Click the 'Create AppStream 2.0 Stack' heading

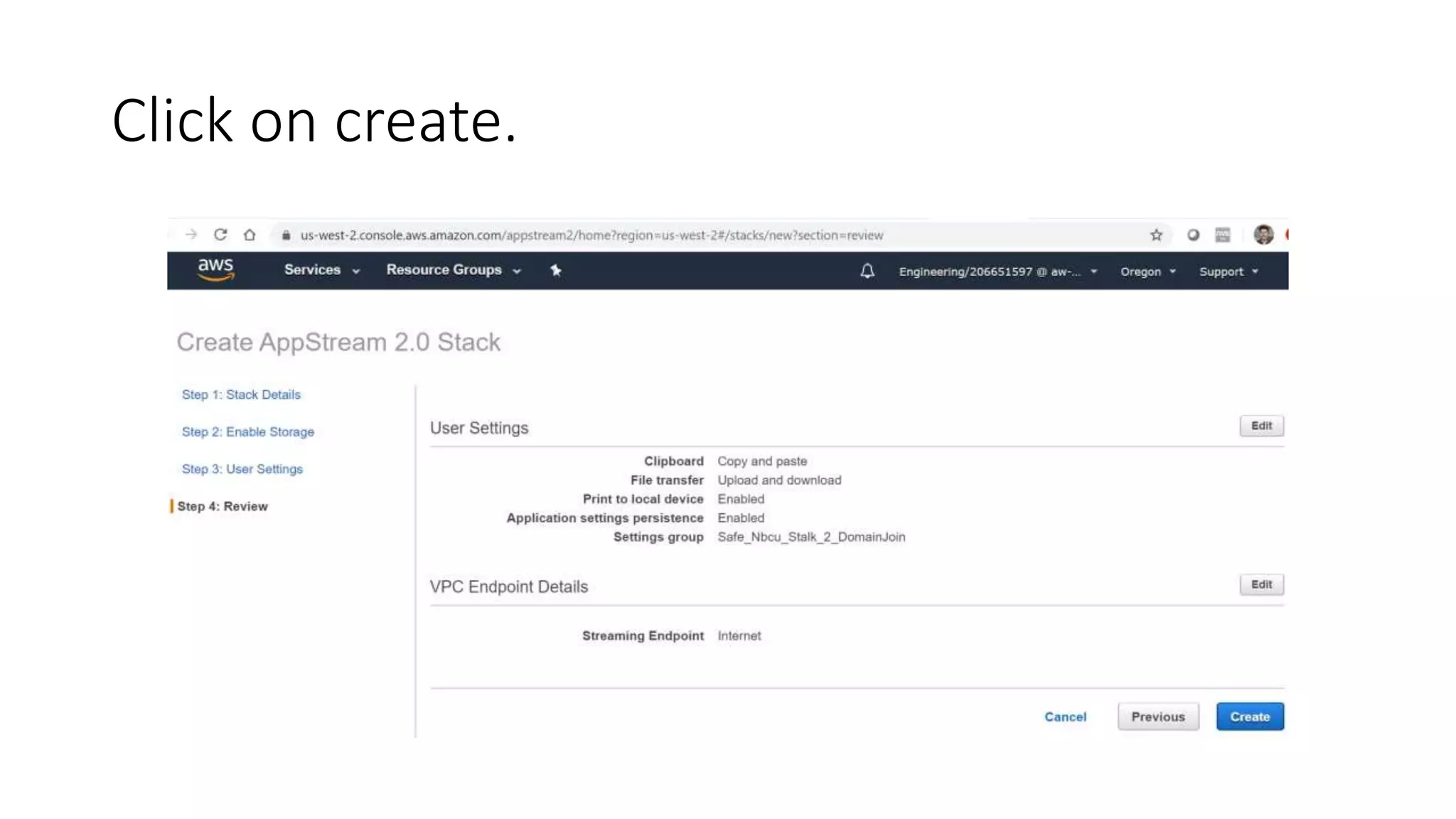pyautogui.click(x=338, y=342)
